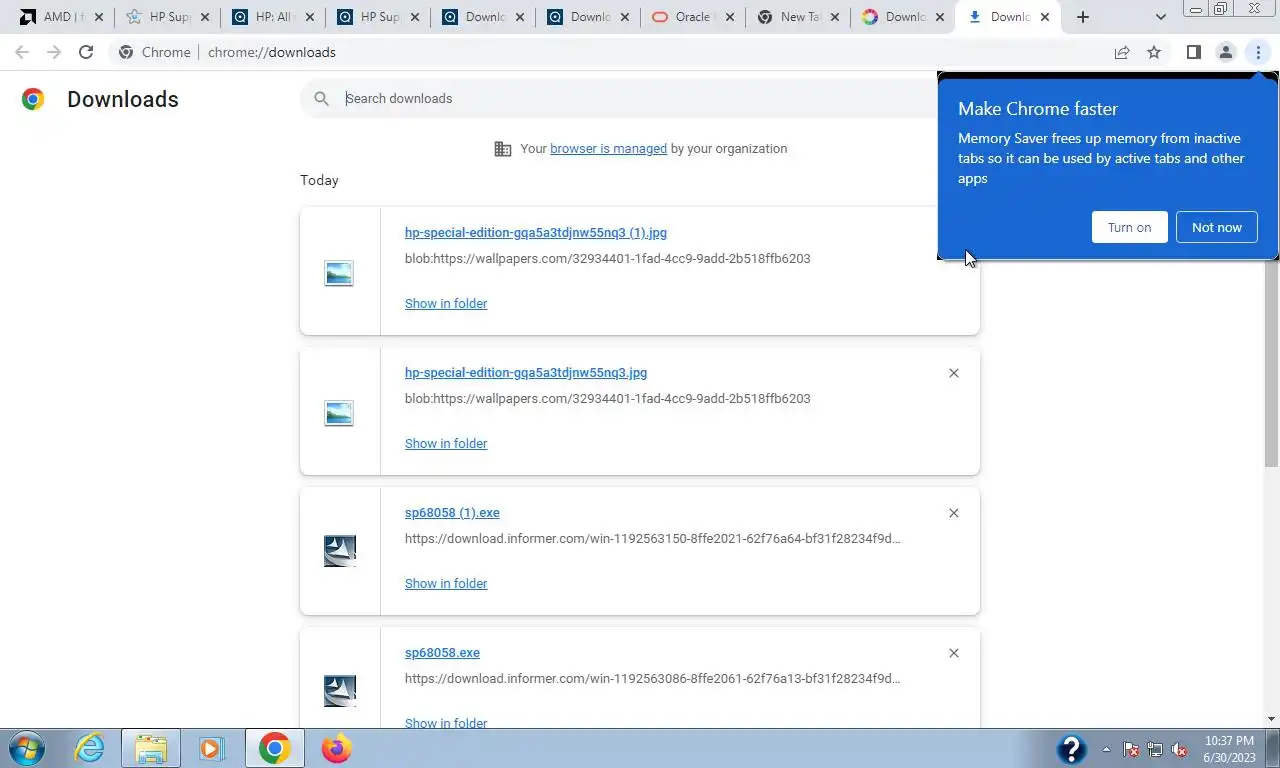Show hp-special-edition-gqa5a3tdjnw55nq3.jpg in folder
The height and width of the screenshot is (768, 1280).
(446, 443)
